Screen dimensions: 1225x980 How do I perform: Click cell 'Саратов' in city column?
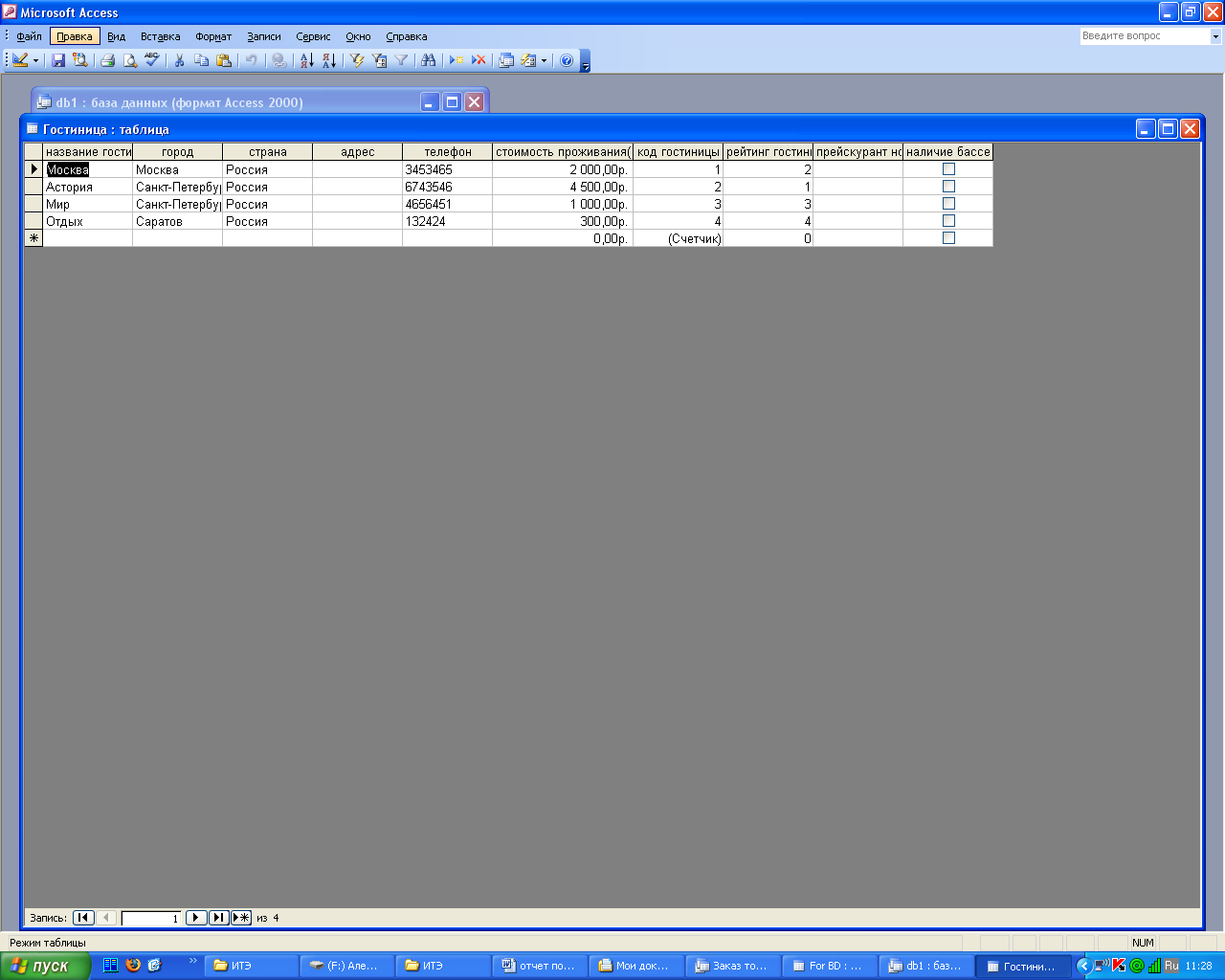point(177,221)
